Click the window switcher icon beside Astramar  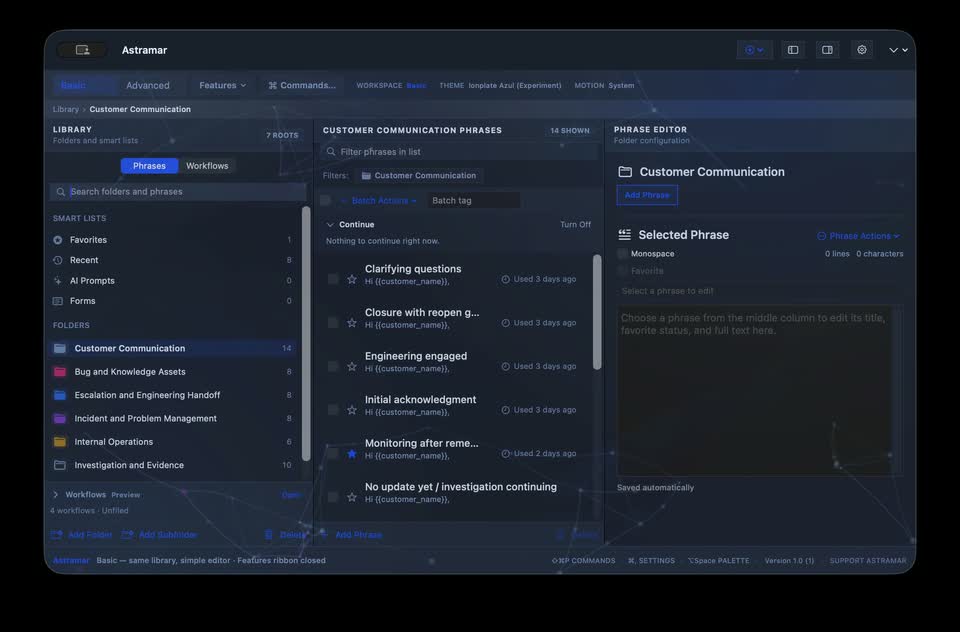[83, 50]
